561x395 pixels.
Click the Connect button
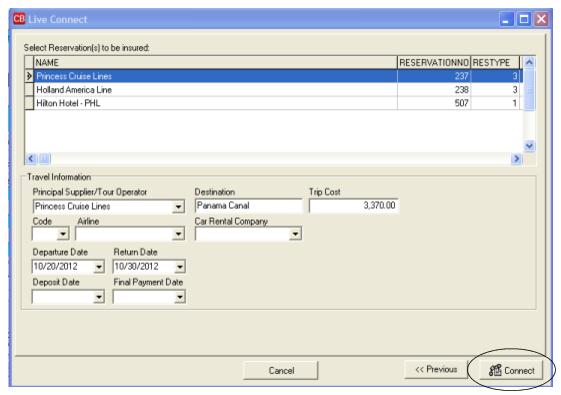point(511,370)
